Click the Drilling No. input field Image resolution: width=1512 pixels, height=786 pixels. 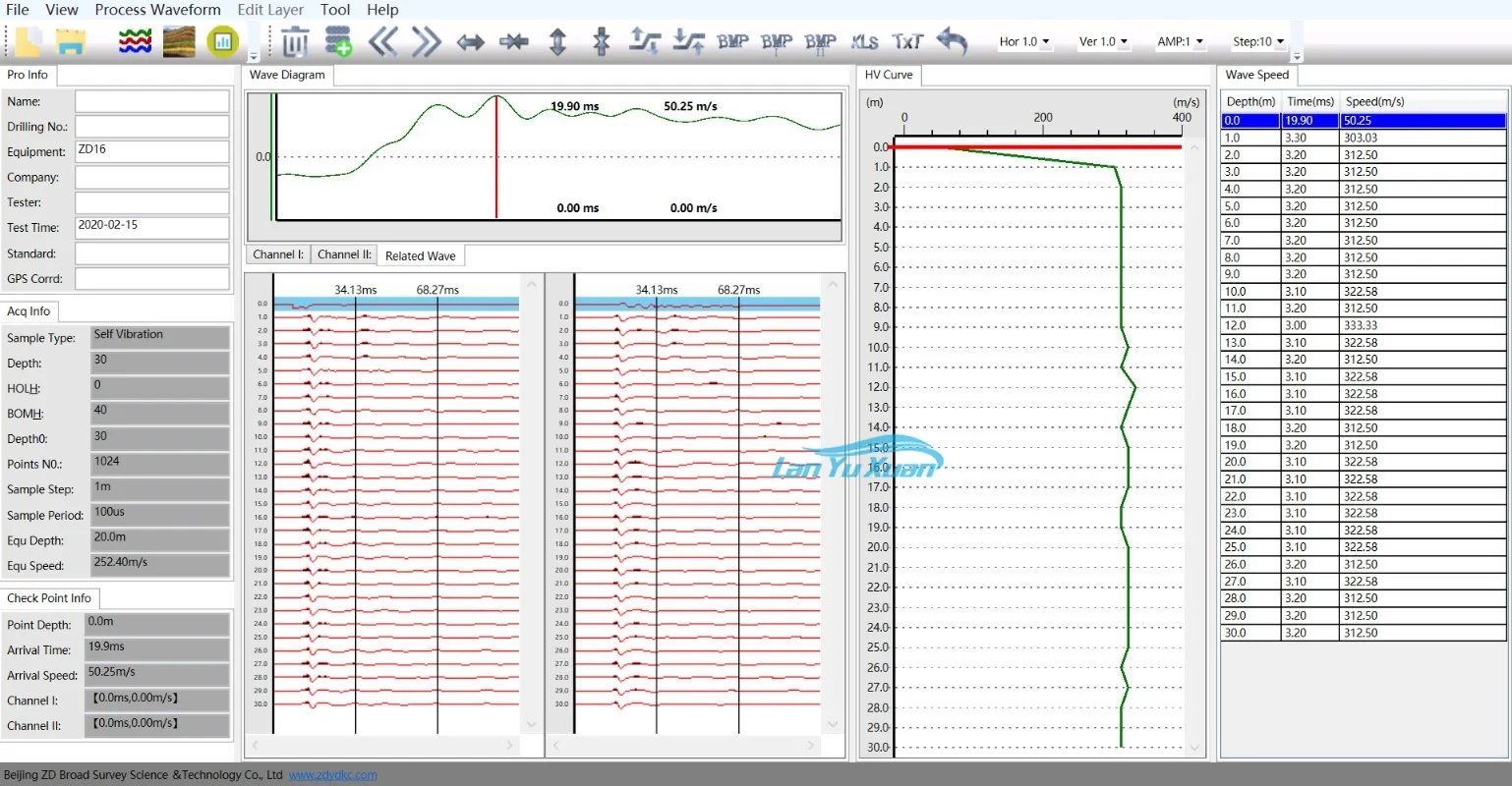pos(152,127)
